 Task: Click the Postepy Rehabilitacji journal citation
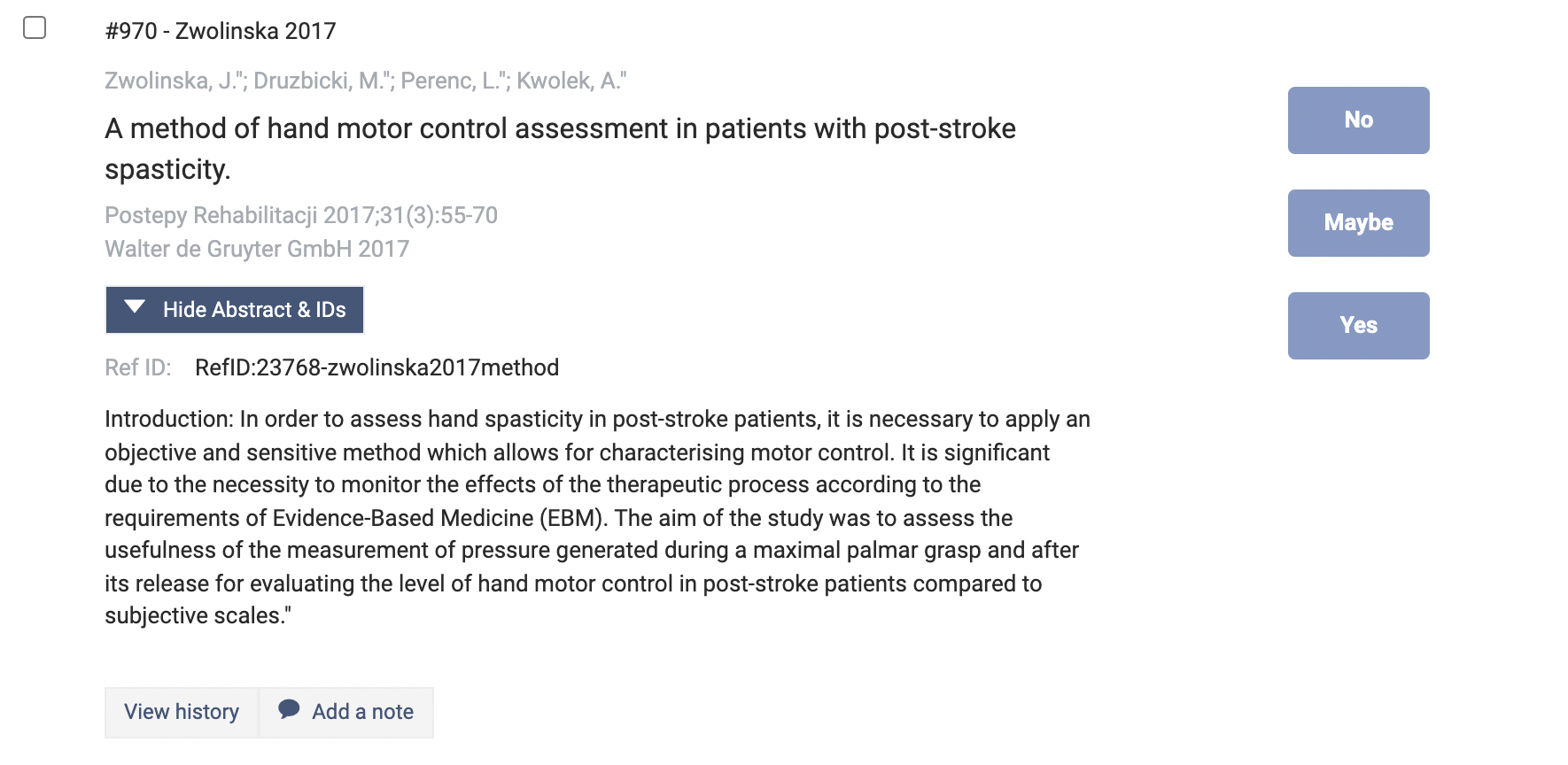301,215
